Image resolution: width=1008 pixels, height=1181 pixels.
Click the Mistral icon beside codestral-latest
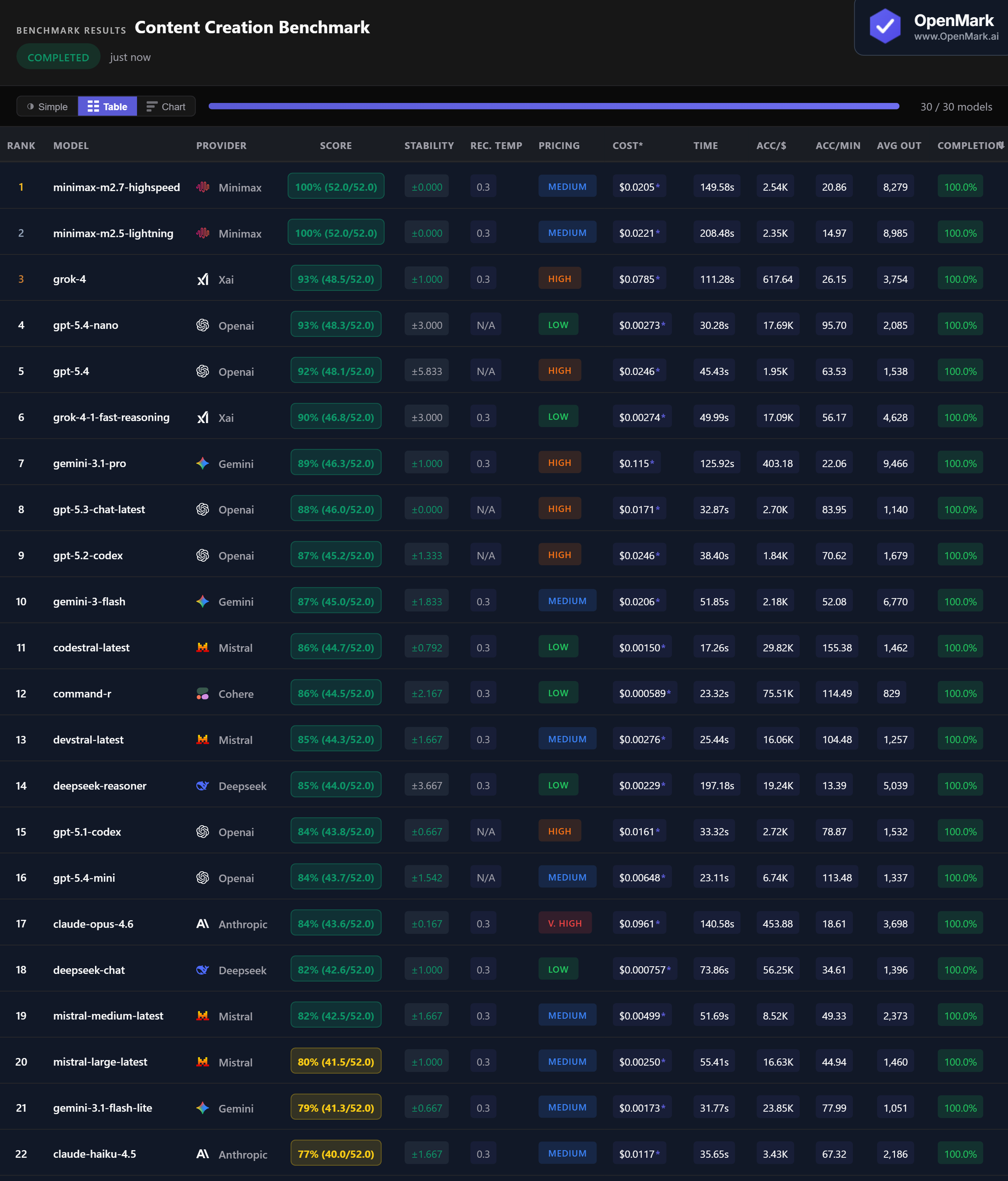[202, 647]
